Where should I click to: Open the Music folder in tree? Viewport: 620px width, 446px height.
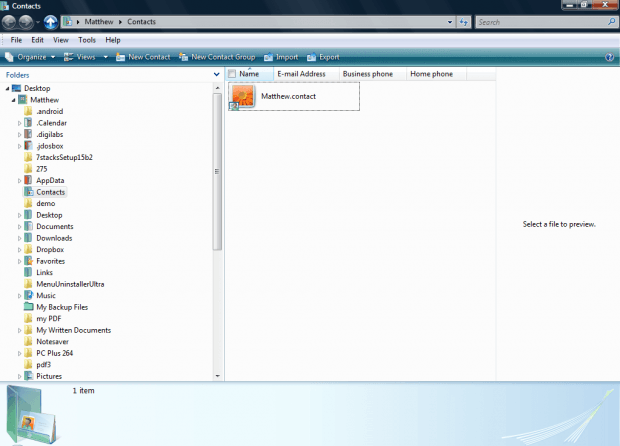pos(46,296)
